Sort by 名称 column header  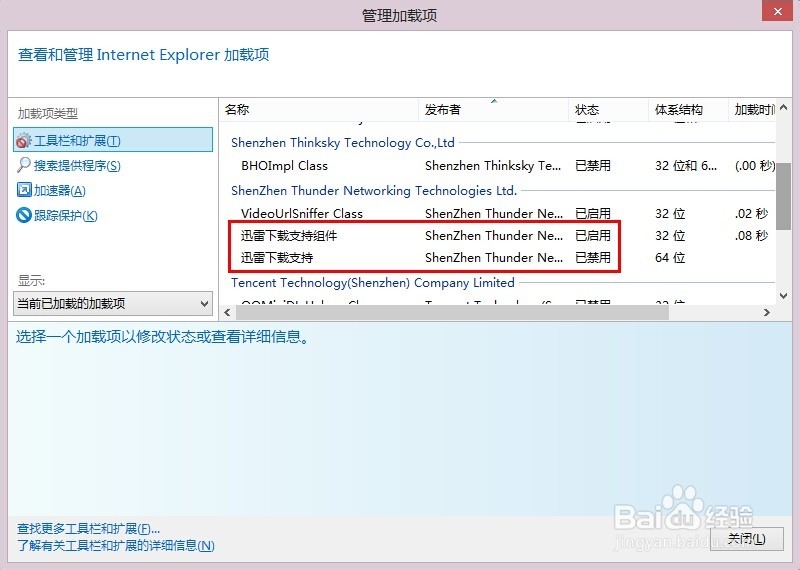click(x=319, y=109)
